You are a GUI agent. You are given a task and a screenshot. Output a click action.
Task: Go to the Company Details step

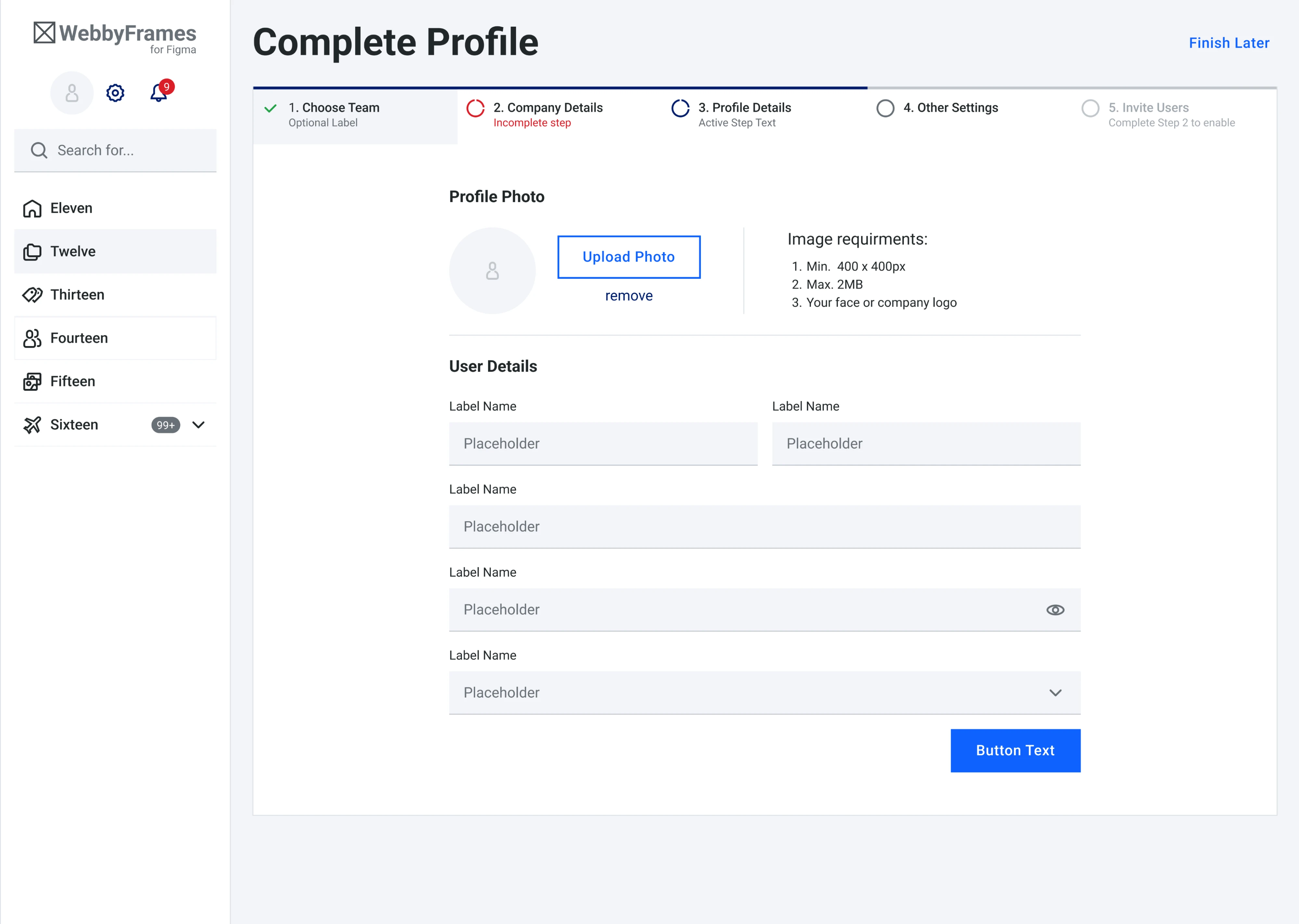coord(476,108)
